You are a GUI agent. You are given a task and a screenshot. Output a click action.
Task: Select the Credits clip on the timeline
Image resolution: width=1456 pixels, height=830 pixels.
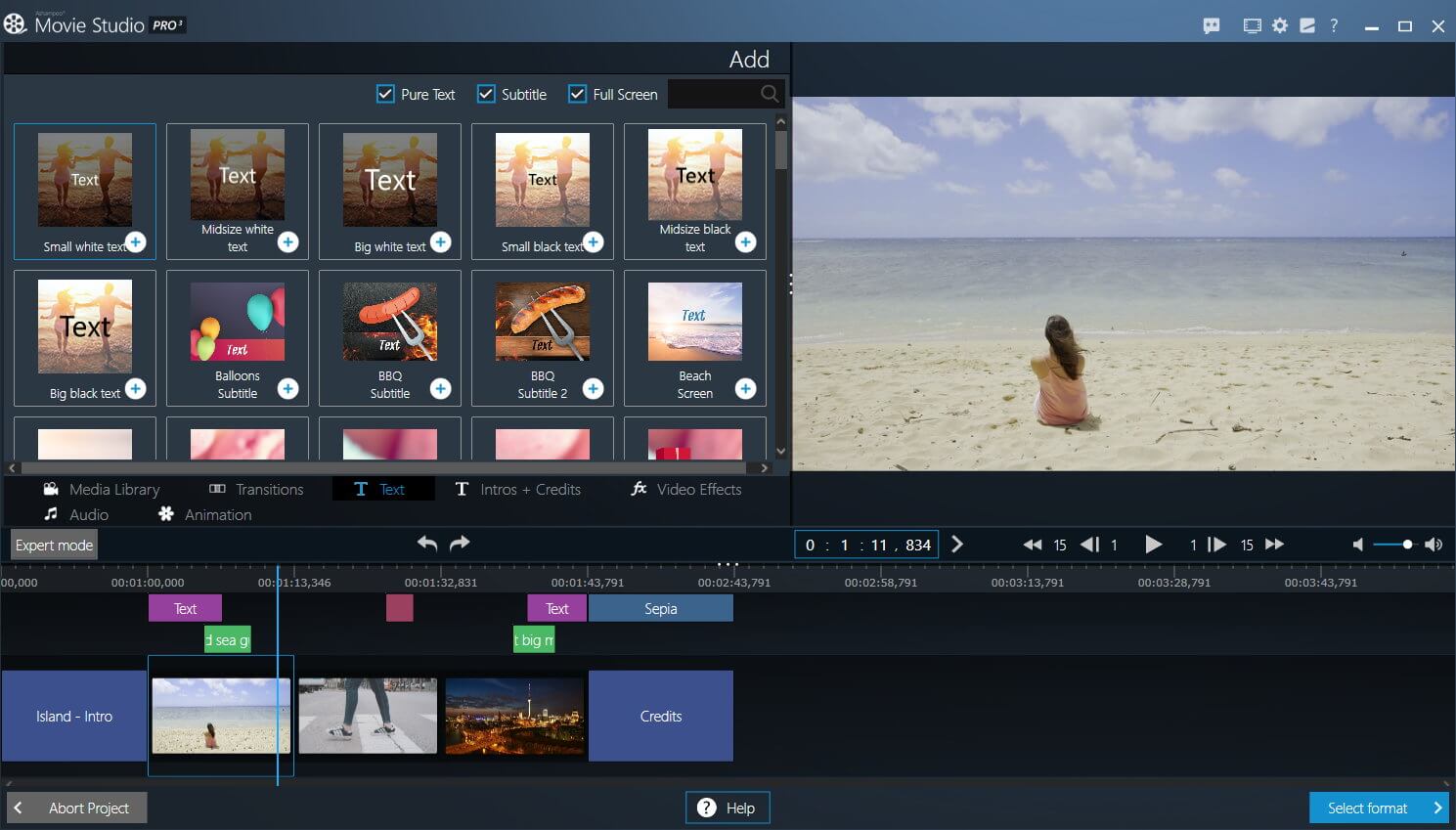point(661,716)
